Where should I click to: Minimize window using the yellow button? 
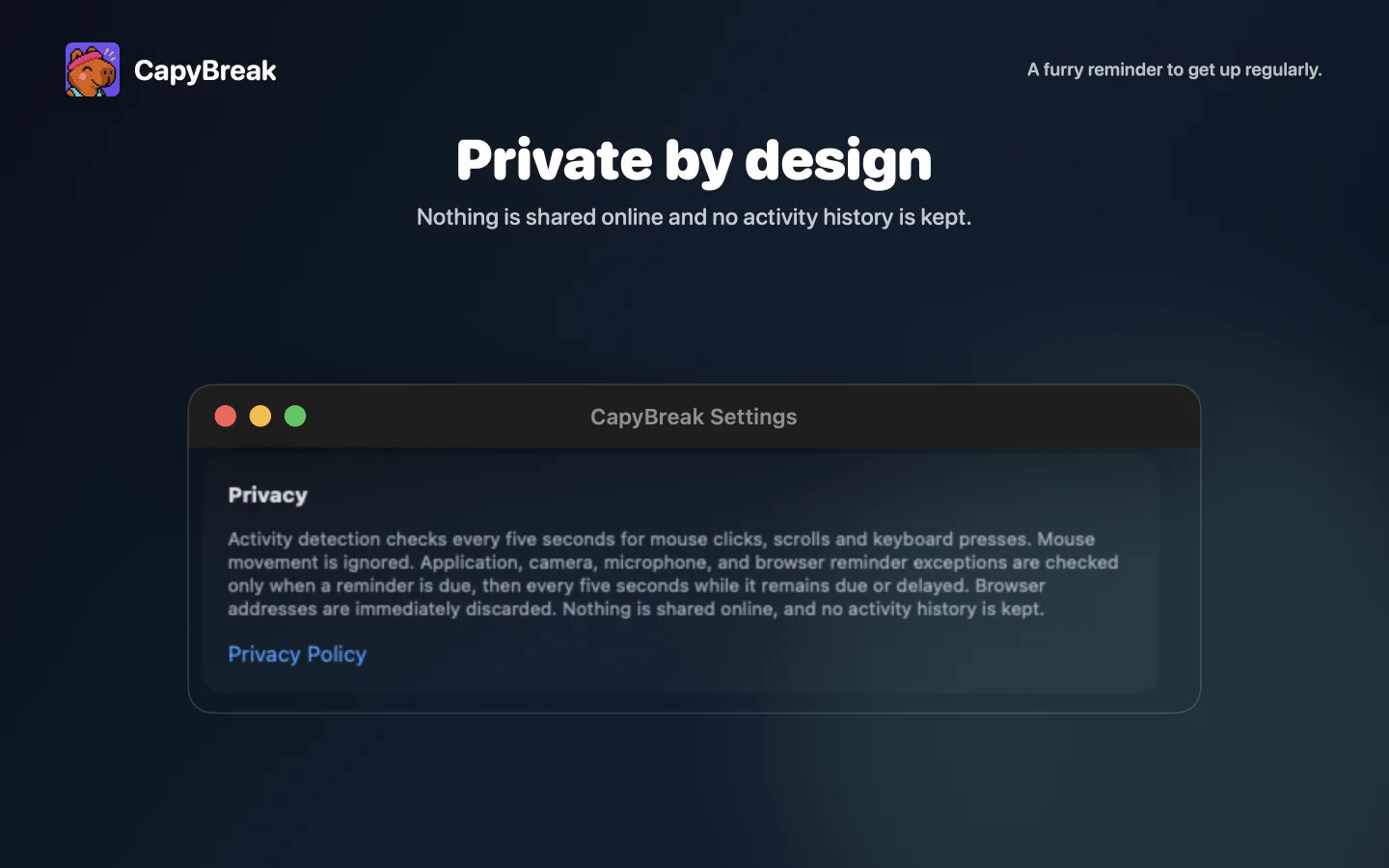[260, 416]
